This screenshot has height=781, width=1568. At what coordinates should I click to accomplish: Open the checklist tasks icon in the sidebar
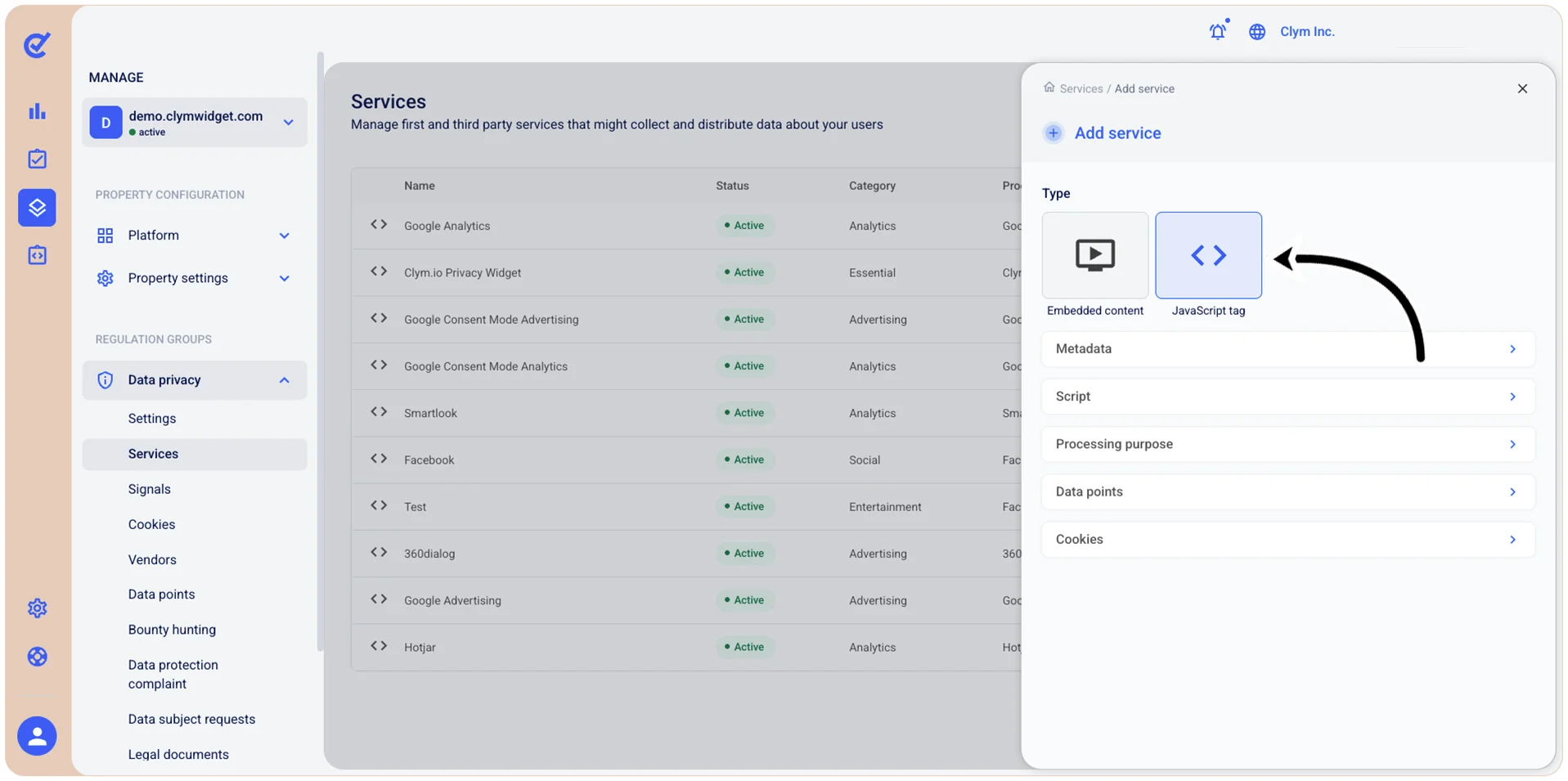pos(37,159)
